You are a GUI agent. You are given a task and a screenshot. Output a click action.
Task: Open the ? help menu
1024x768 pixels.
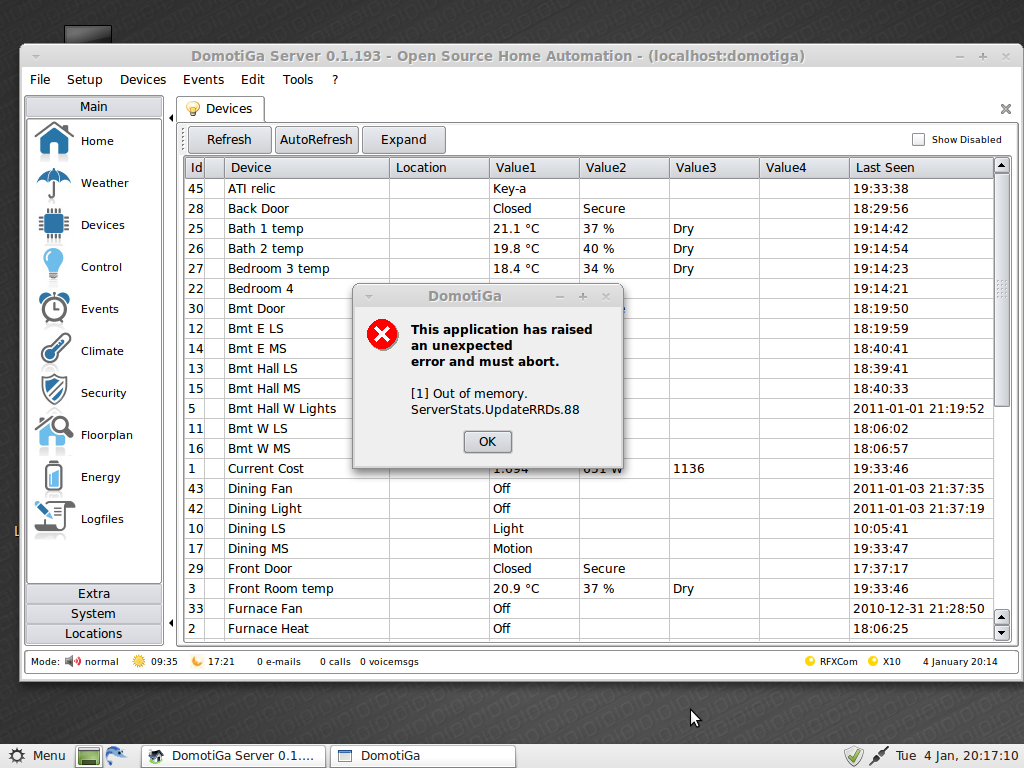pos(335,80)
